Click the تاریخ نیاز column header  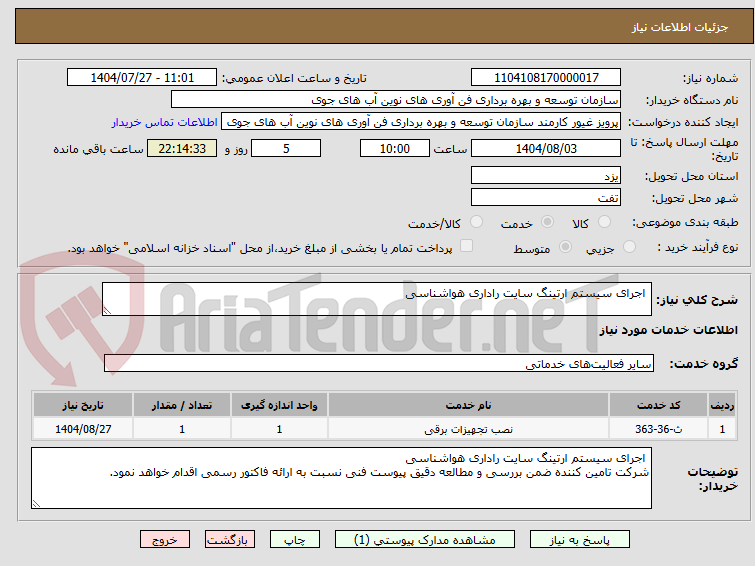point(83,405)
